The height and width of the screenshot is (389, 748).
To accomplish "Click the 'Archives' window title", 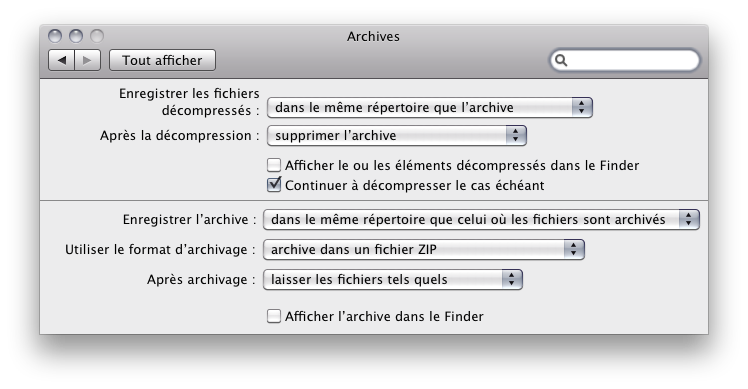I will coord(374,37).
